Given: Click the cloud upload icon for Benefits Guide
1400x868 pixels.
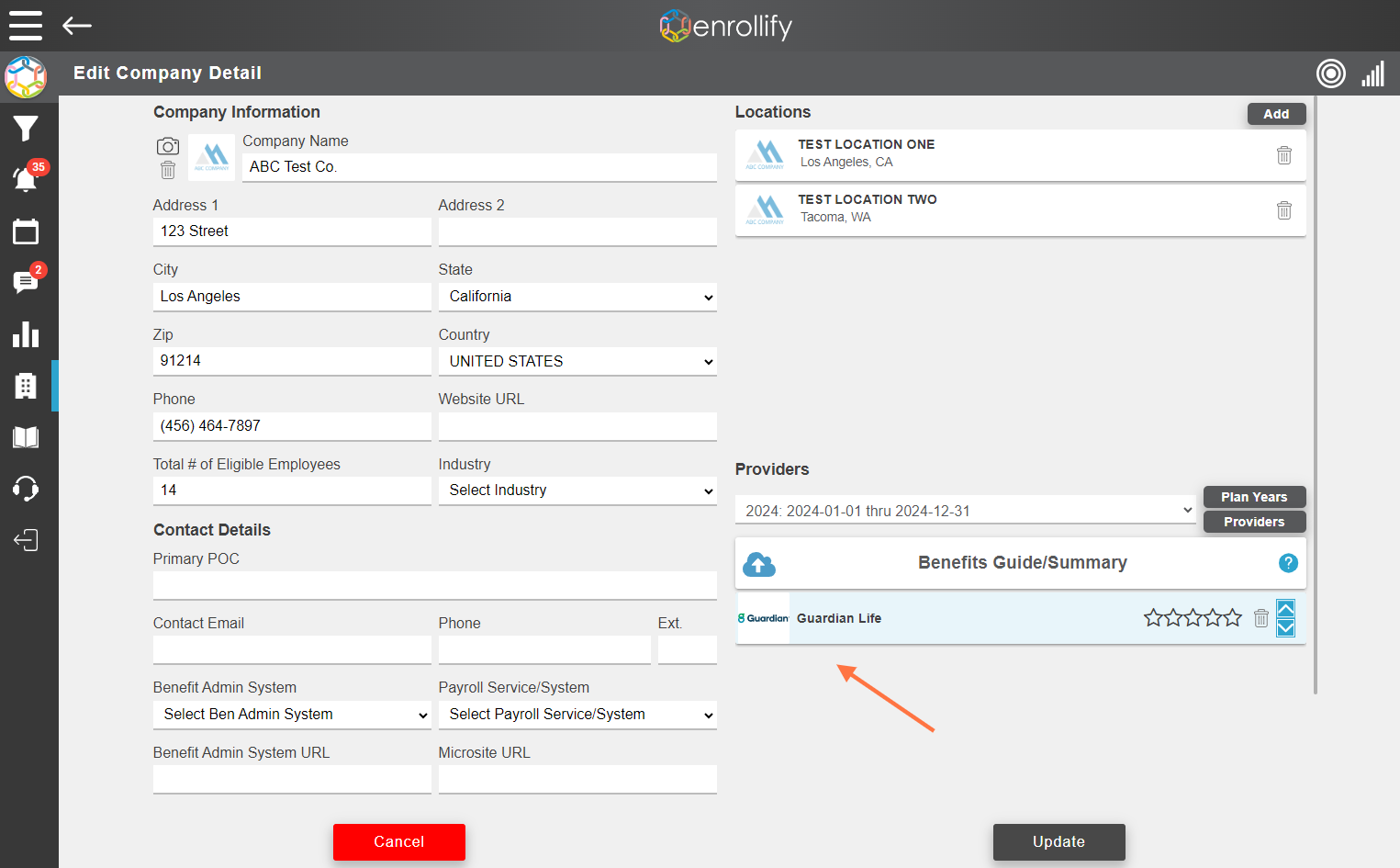Looking at the screenshot, I should 759,564.
